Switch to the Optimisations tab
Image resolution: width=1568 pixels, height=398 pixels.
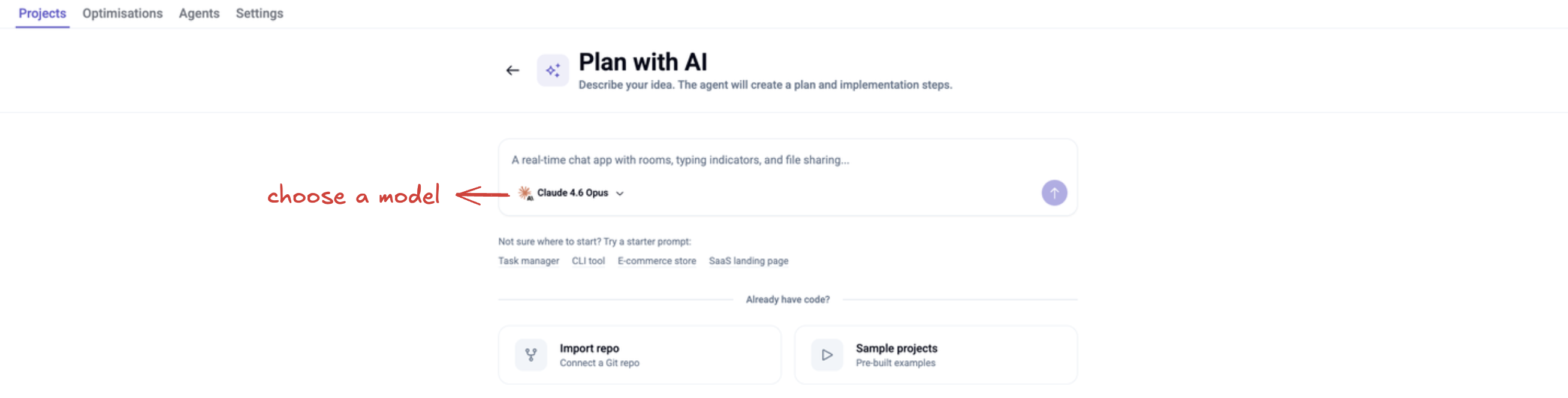[122, 13]
